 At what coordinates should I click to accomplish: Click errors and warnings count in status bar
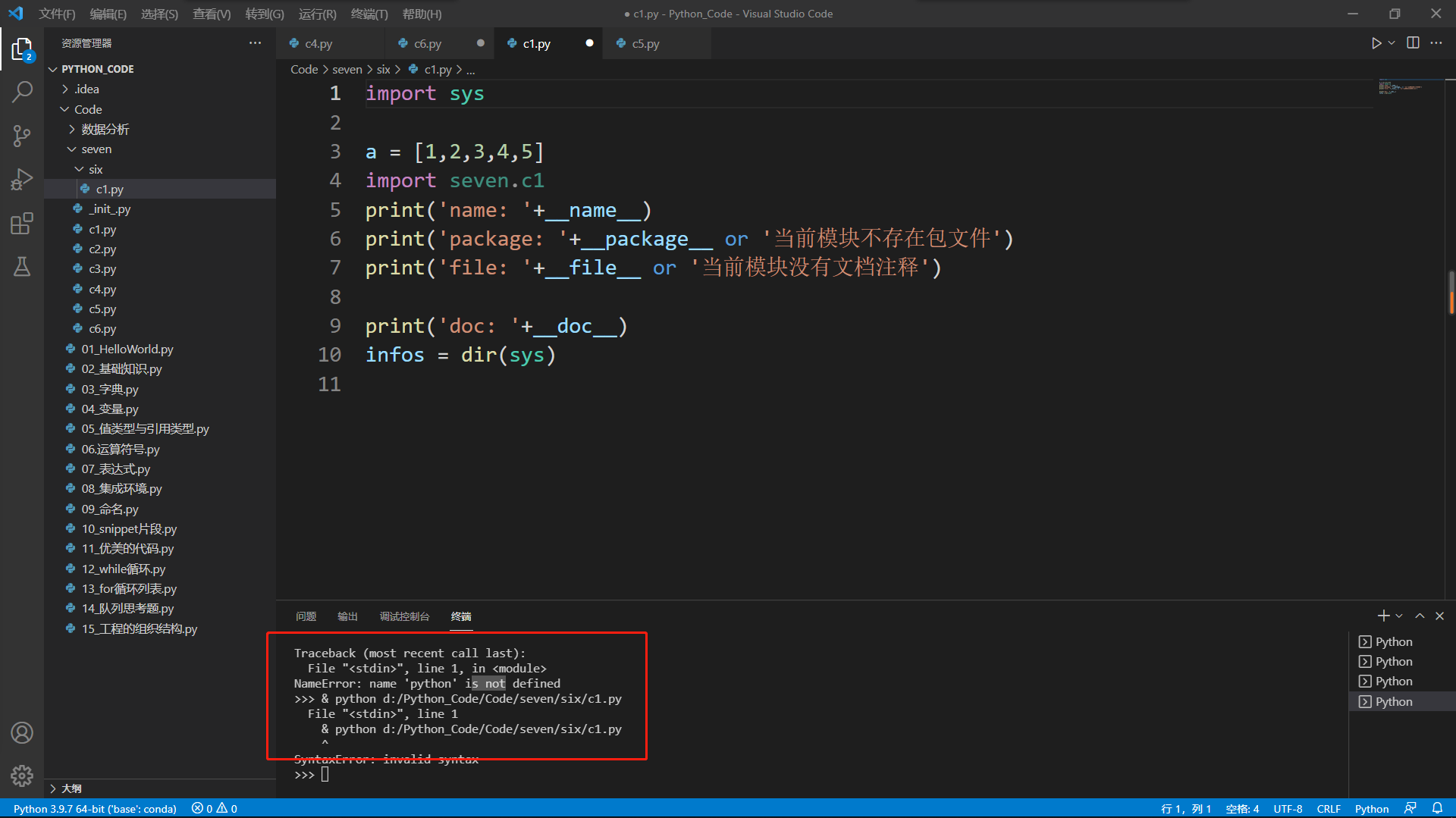[215, 808]
